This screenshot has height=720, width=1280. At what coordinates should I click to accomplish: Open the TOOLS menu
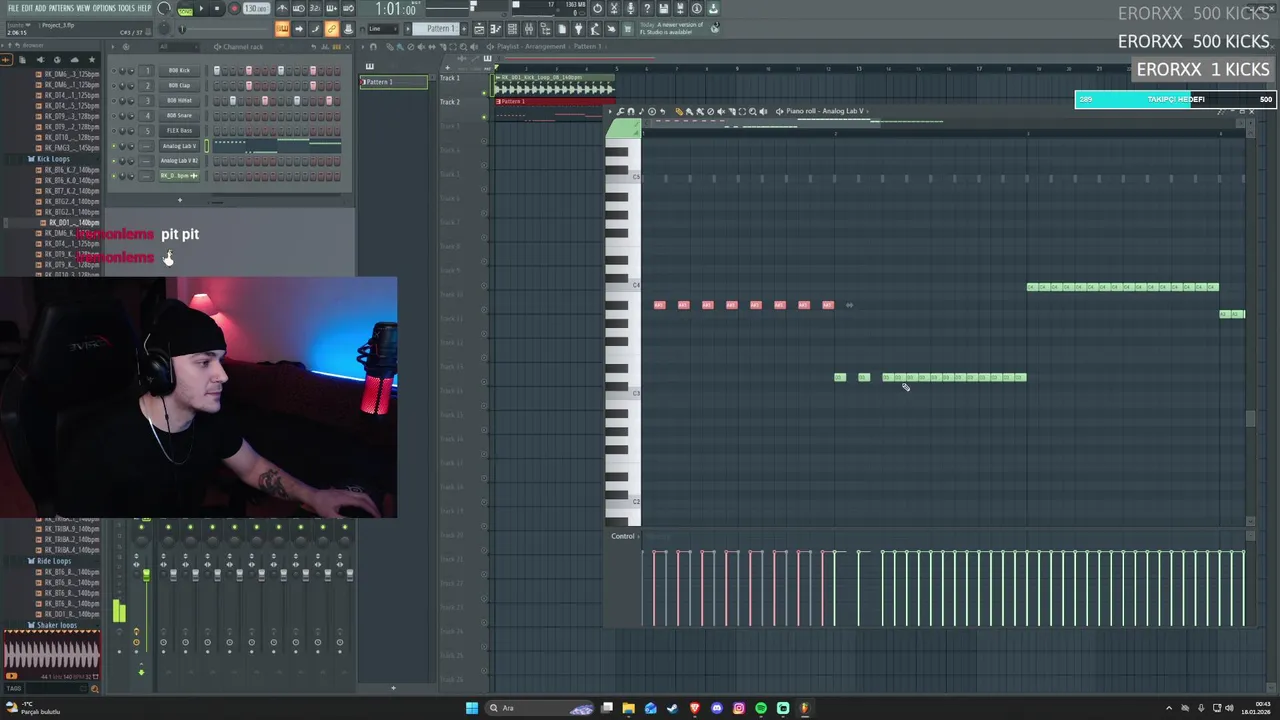(126, 8)
